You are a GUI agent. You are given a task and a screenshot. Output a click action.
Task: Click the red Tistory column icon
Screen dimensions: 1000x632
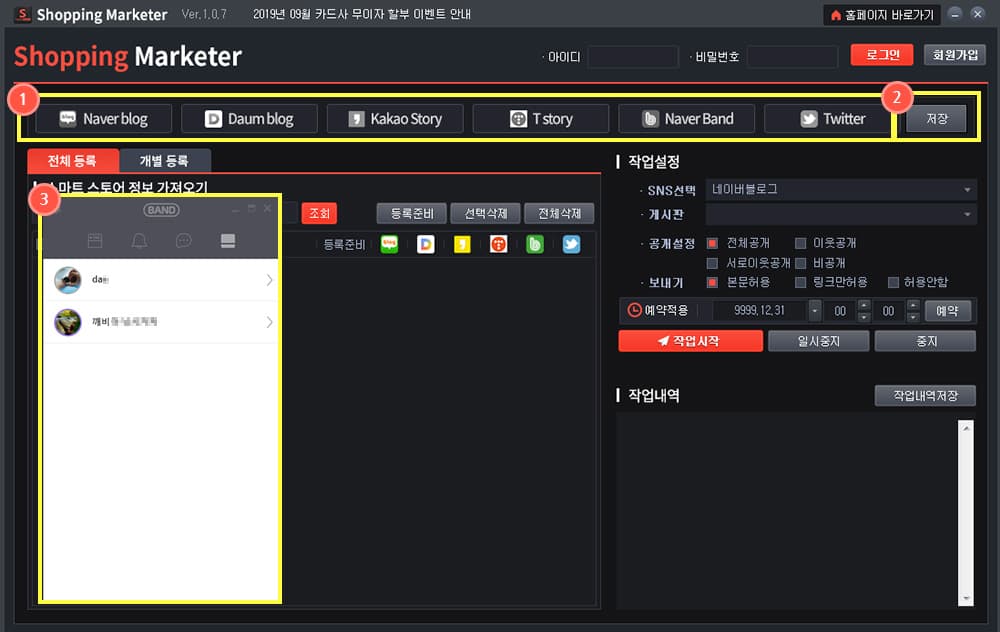[x=498, y=244]
